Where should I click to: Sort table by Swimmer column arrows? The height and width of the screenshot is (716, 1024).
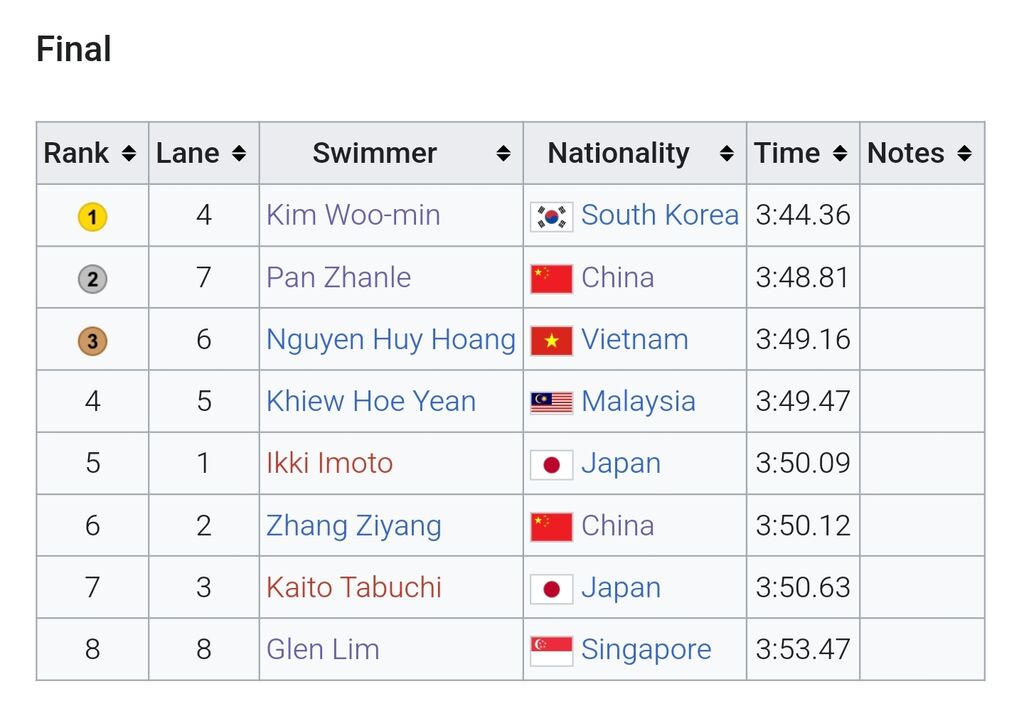point(503,154)
